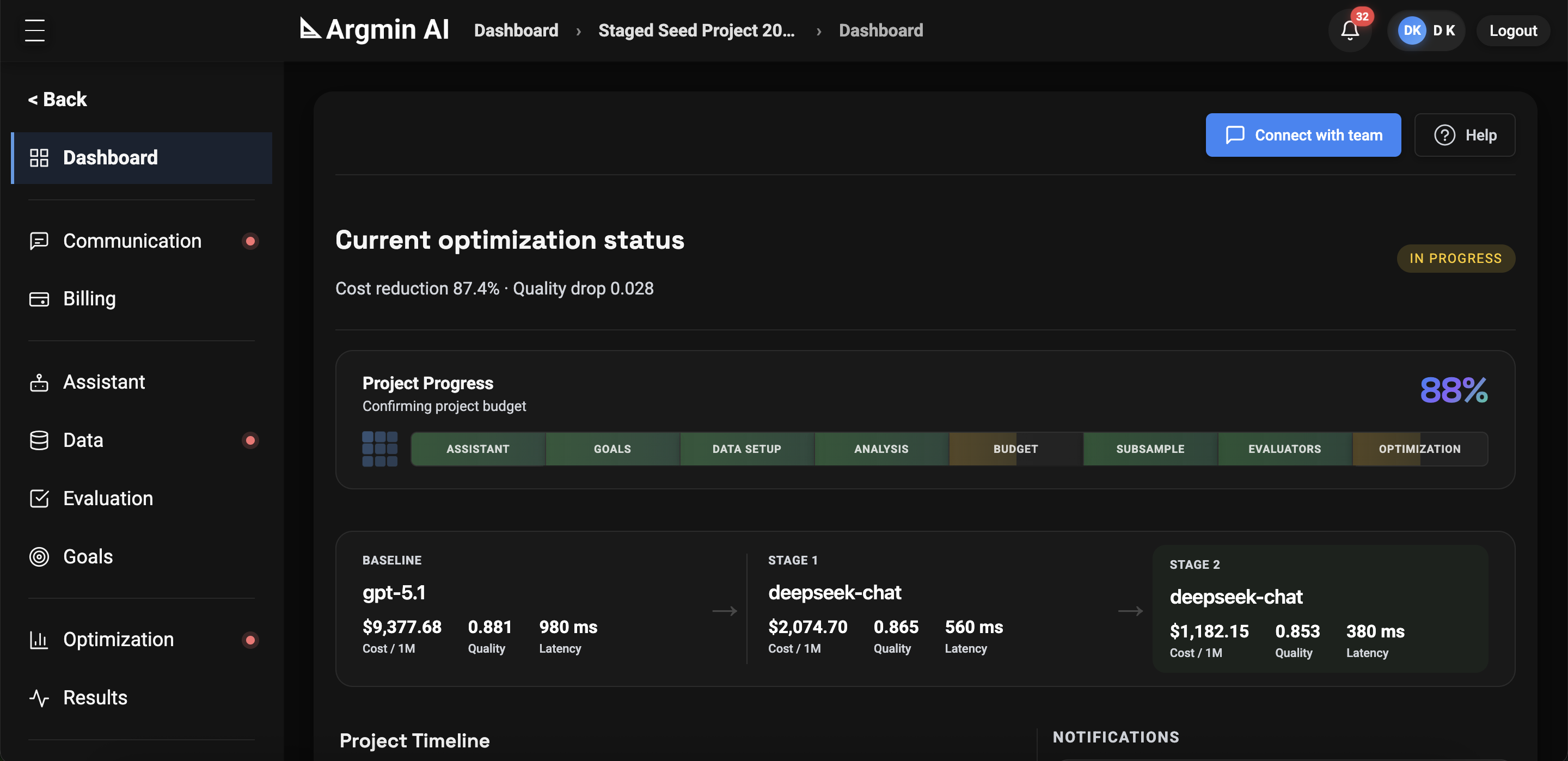
Task: Click the SUBSAMPLE segment on progress bar
Action: [1150, 449]
